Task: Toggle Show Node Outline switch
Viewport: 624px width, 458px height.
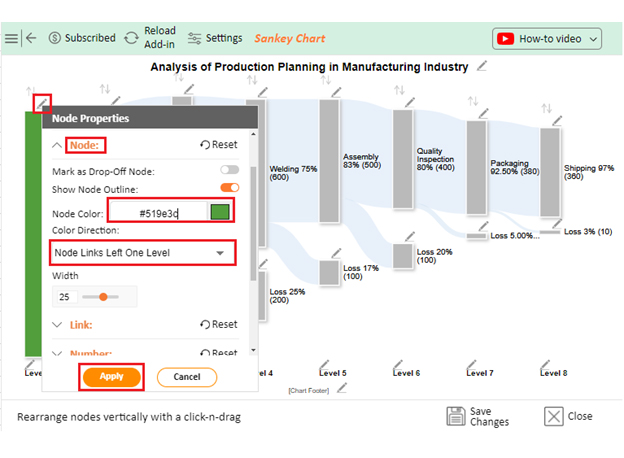Action: 230,187
